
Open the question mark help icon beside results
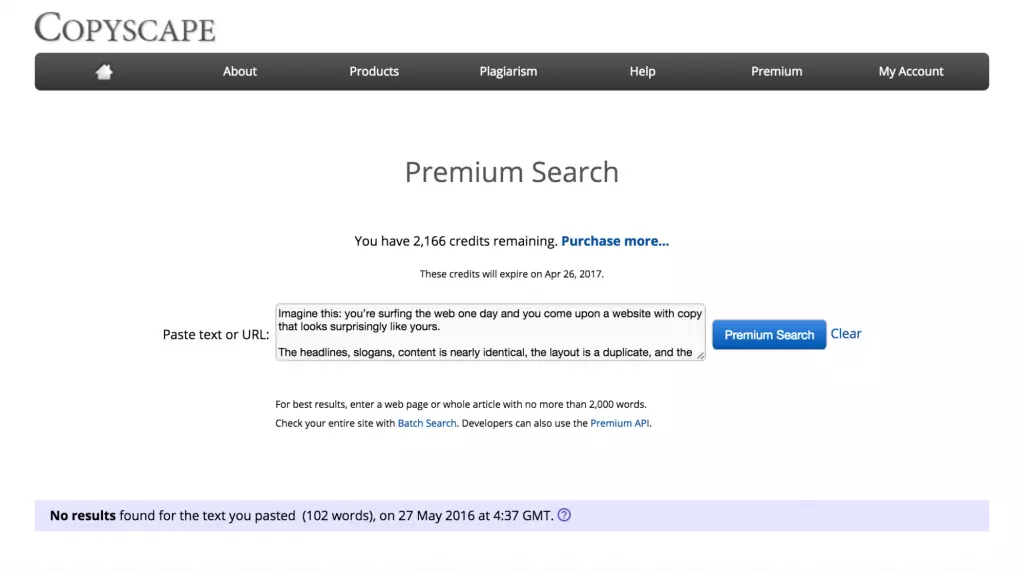point(564,516)
